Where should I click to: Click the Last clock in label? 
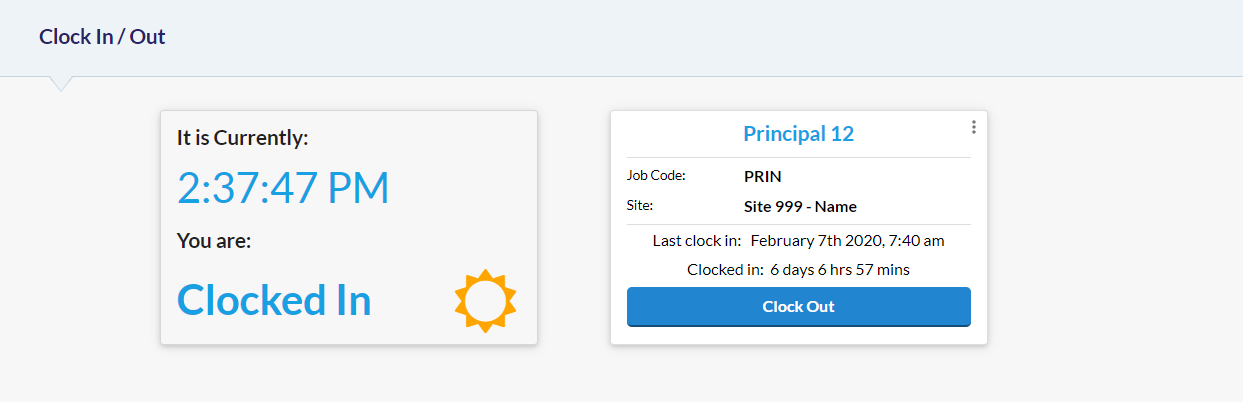697,240
